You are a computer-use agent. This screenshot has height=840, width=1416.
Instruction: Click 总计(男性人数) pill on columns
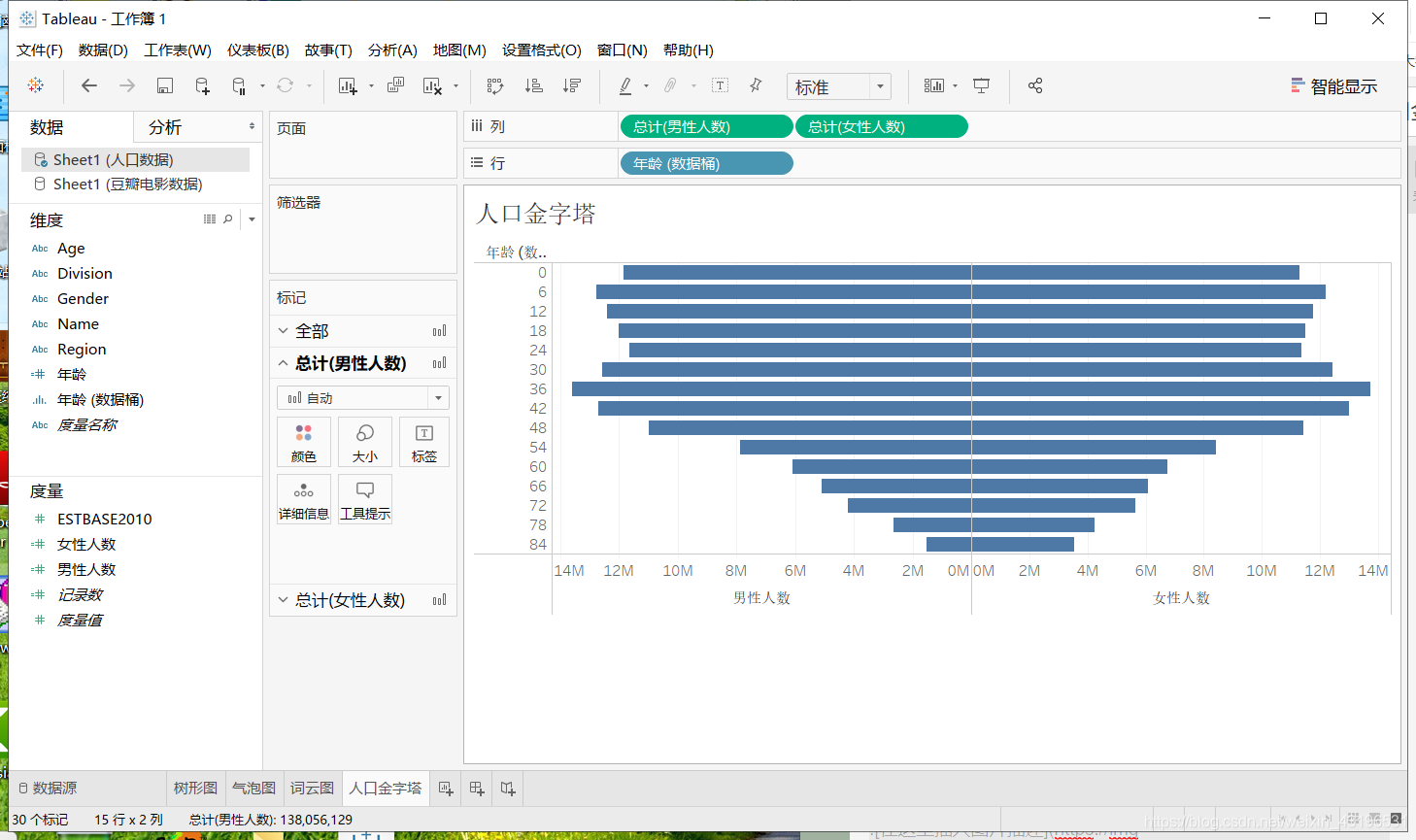tap(706, 126)
